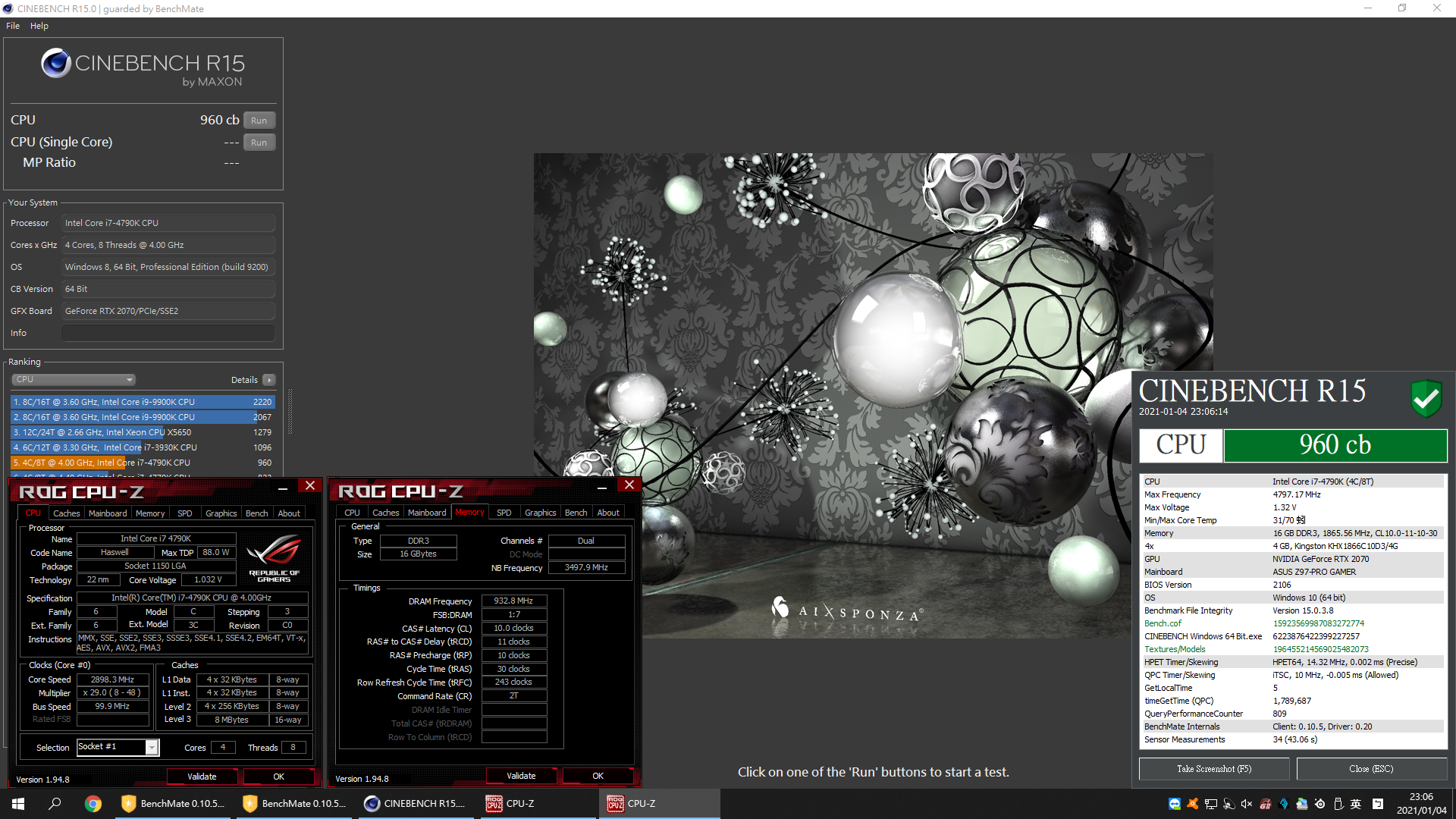Open the blue chevron logo tray icon
The width and height of the screenshot is (1456, 819).
click(x=1284, y=804)
